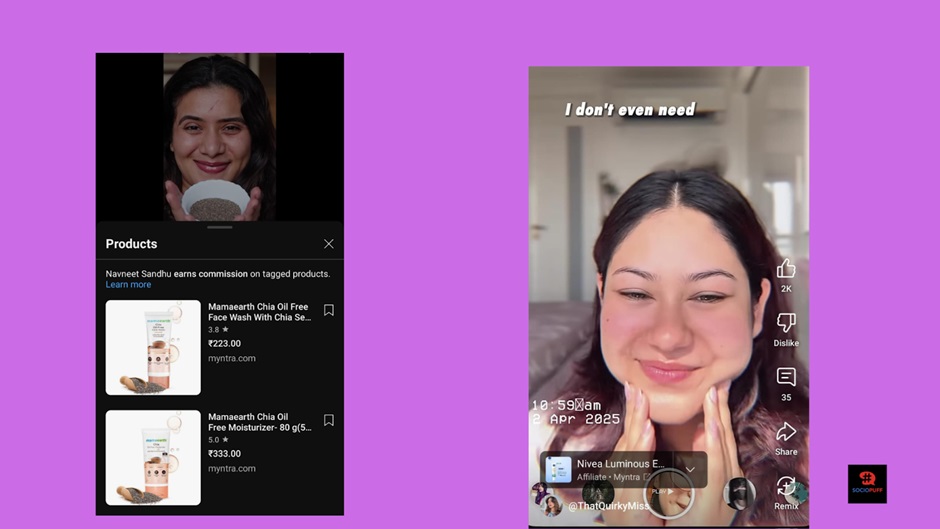The width and height of the screenshot is (940, 529).
Task: Open the Learn more link
Action: click(x=128, y=285)
